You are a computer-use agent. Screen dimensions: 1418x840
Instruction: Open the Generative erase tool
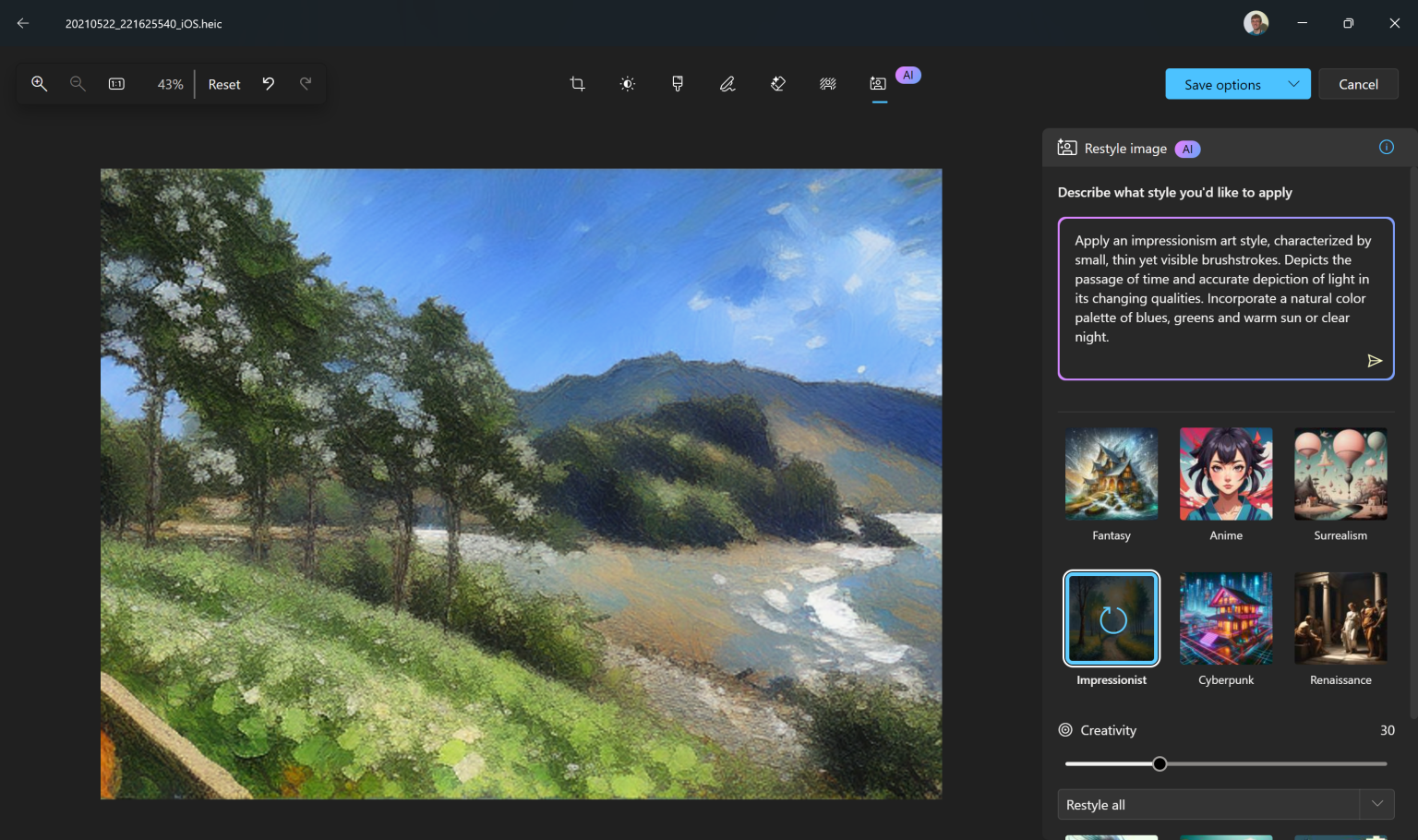pyautogui.click(x=777, y=83)
